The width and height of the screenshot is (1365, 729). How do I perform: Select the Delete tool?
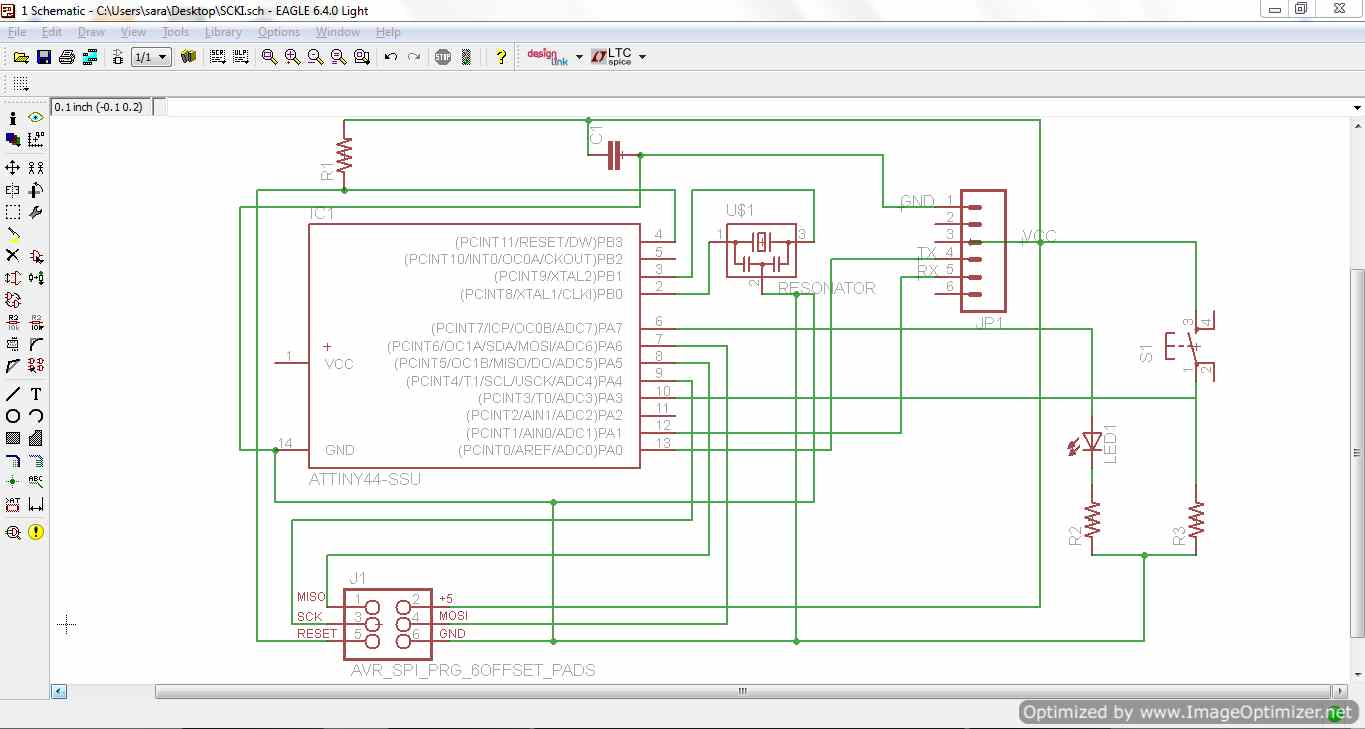(x=13, y=256)
